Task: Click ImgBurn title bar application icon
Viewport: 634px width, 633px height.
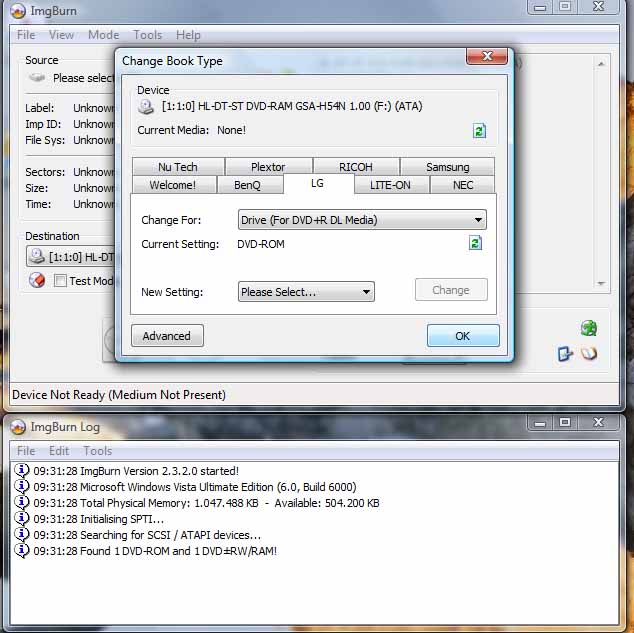Action: 18,11
